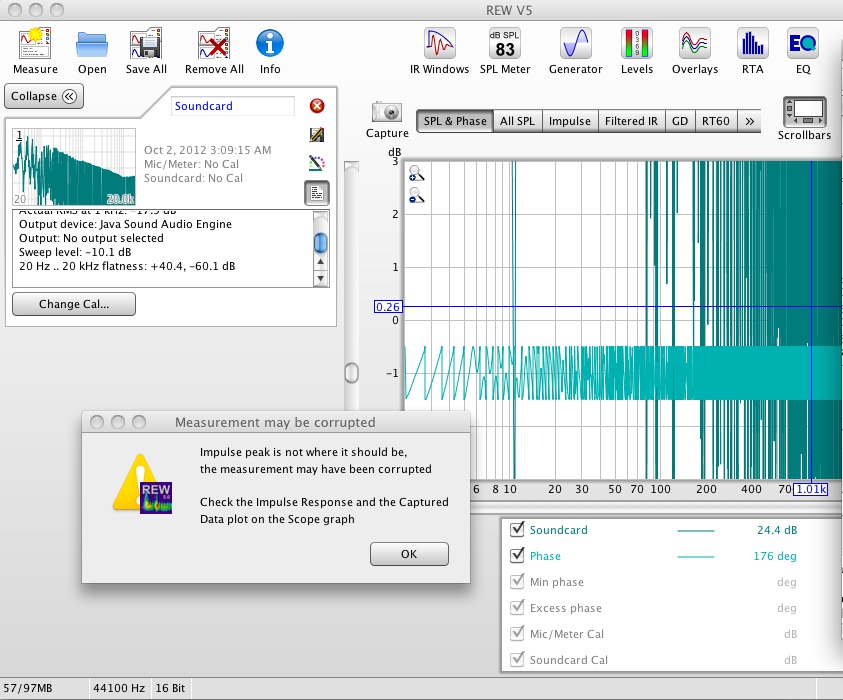This screenshot has width=843, height=700.
Task: Select the SPL & Phase tab
Action: [455, 121]
